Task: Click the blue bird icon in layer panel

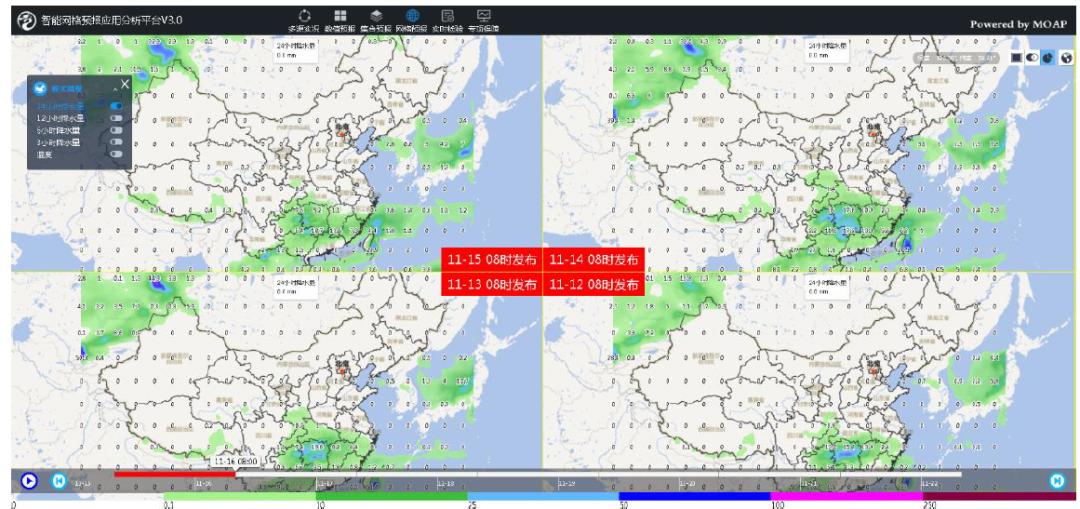Action: (x=41, y=88)
